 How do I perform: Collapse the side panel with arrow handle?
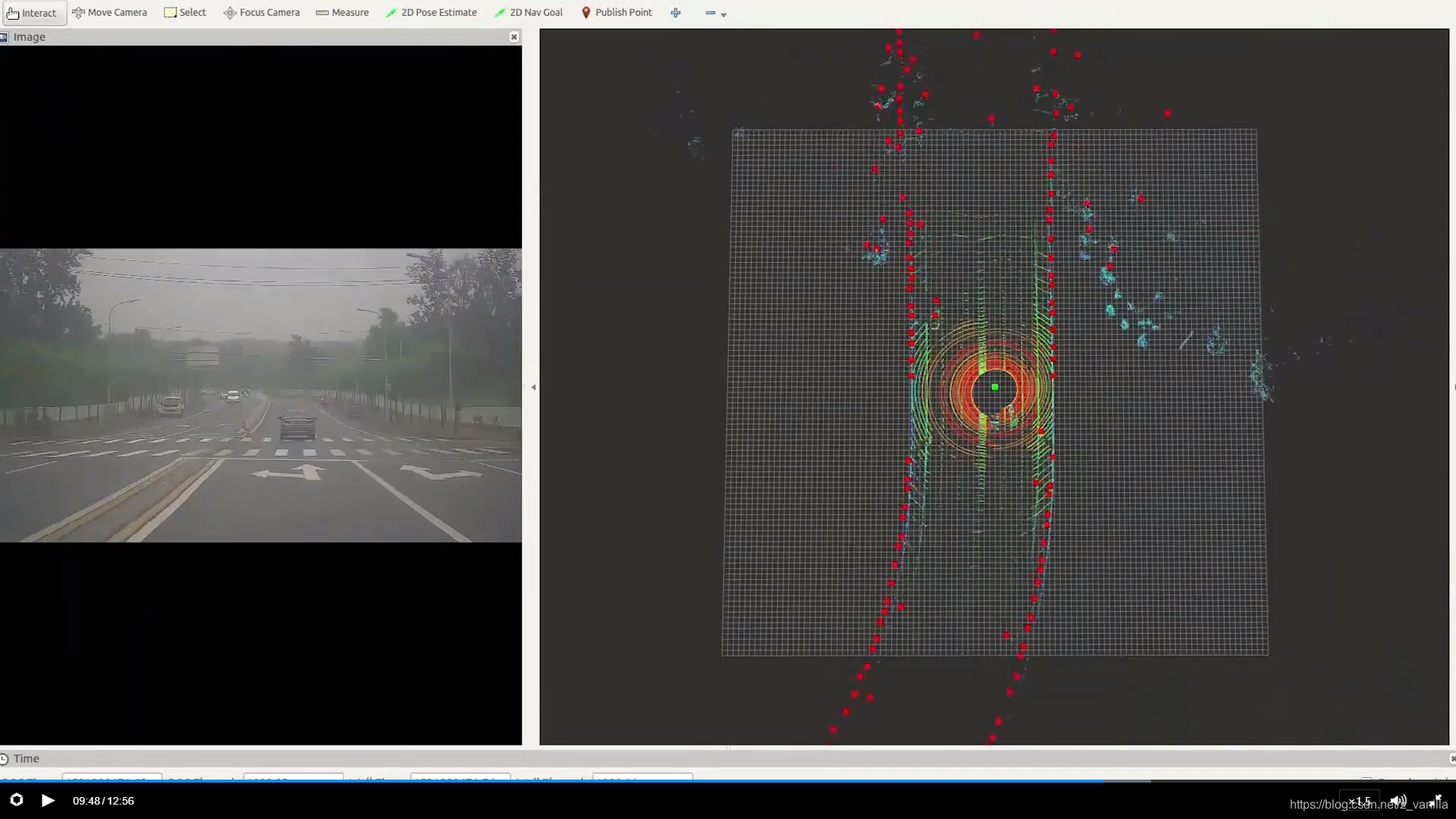tap(533, 388)
